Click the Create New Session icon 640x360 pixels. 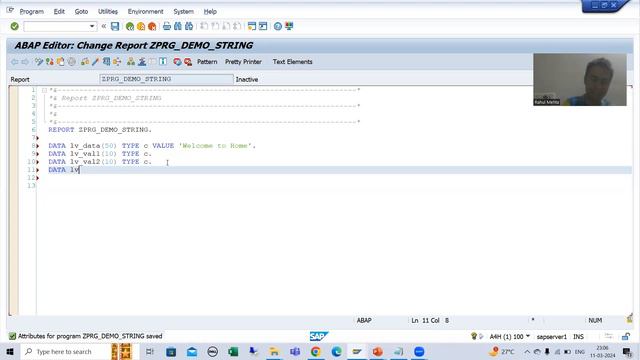[x=252, y=27]
